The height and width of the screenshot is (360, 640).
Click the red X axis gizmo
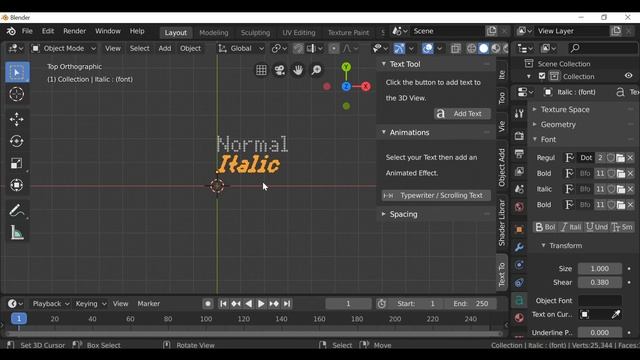coord(366,87)
